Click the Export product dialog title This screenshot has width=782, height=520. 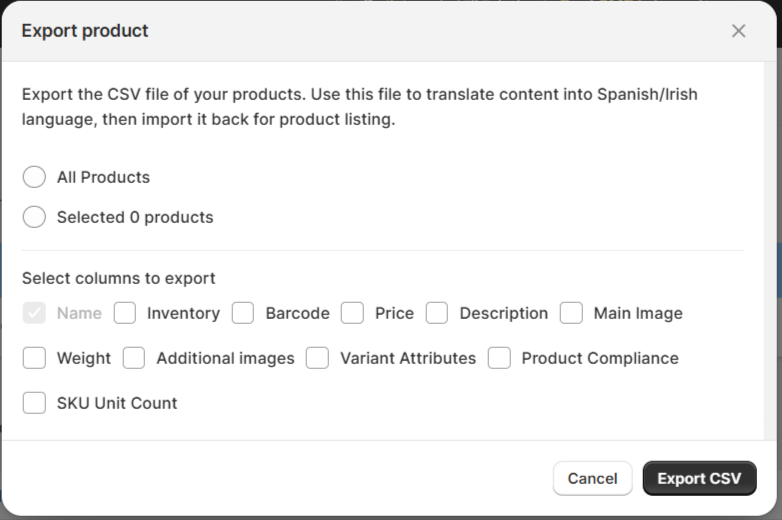[85, 31]
